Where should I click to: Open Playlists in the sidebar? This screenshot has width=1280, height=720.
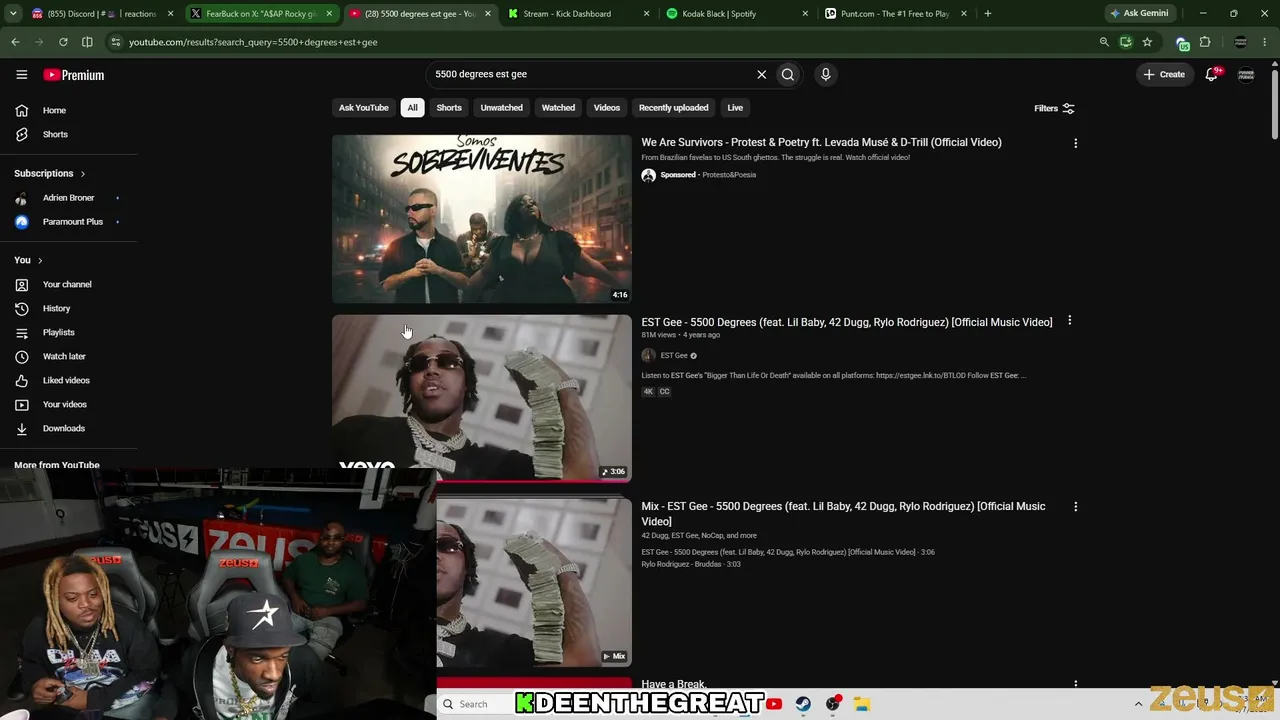(58, 332)
